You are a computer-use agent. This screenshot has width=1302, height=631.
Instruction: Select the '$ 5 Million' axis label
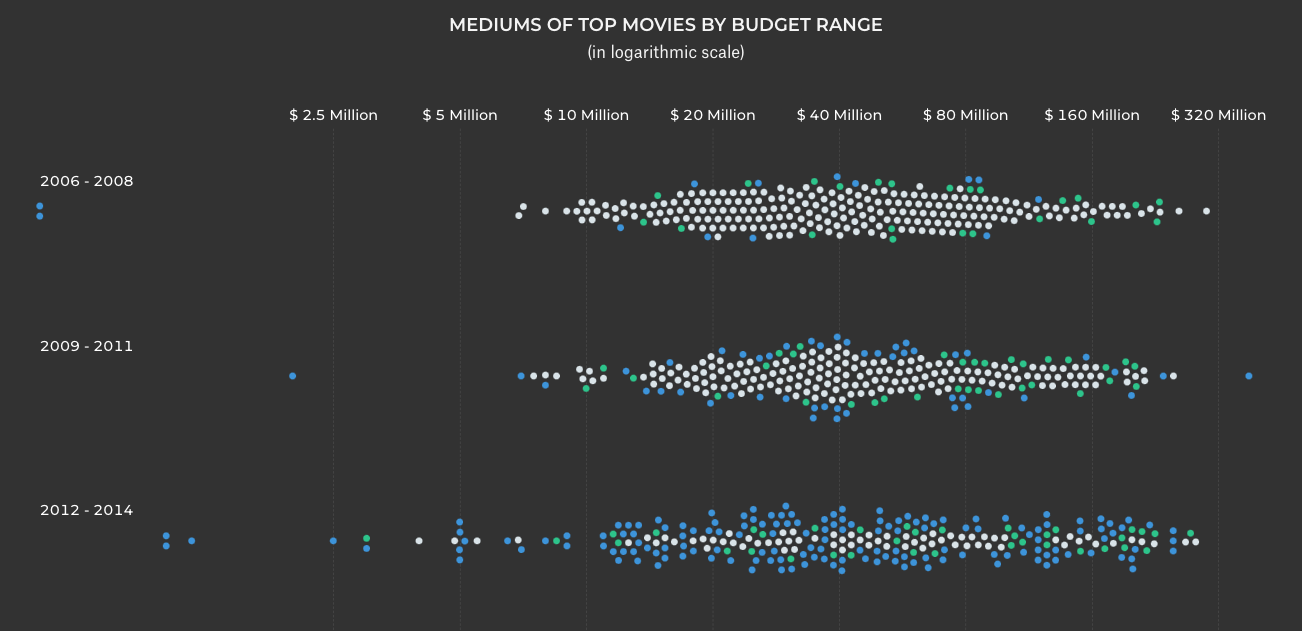(460, 115)
